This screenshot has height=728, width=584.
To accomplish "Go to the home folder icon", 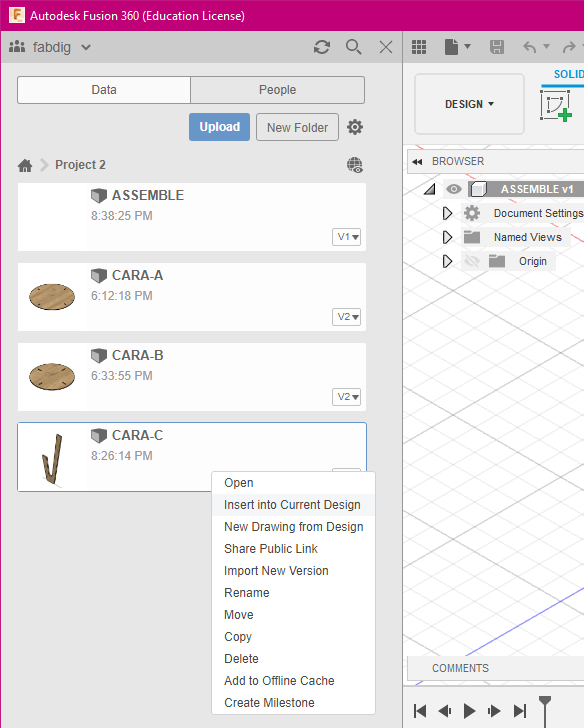I will (25, 165).
